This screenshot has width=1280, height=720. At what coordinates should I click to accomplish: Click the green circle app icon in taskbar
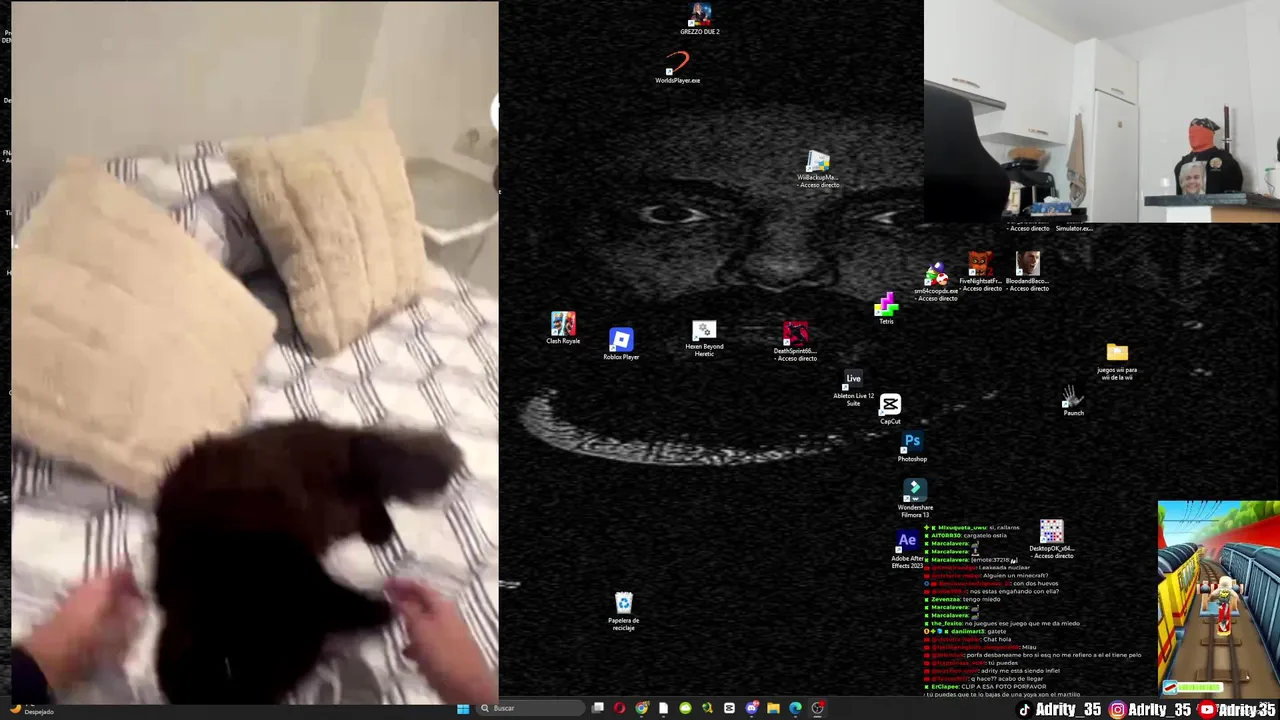(x=685, y=708)
